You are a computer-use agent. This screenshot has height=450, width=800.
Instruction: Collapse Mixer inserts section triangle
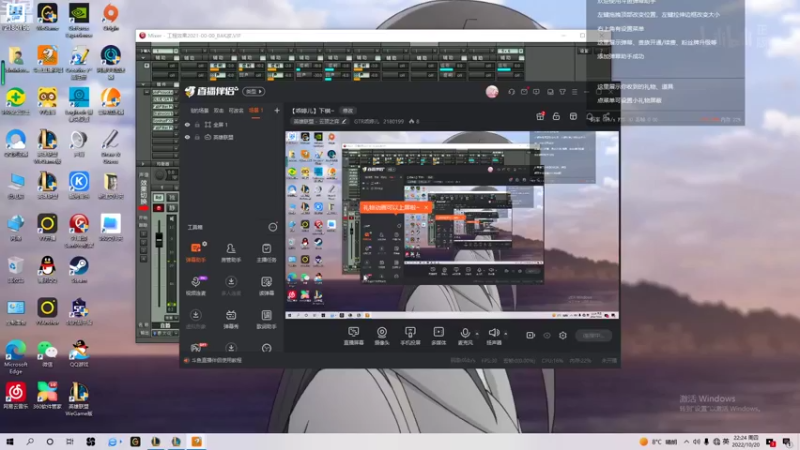[143, 85]
